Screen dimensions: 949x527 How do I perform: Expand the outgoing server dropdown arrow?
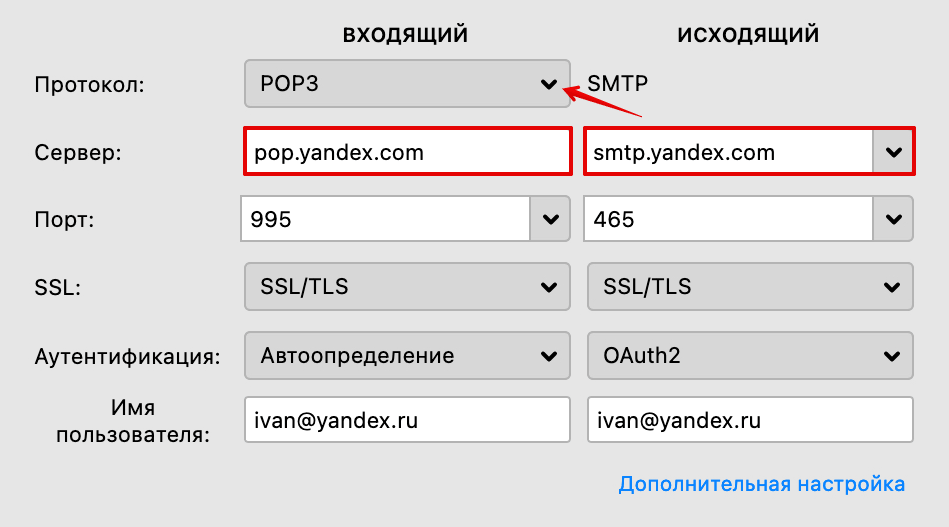(x=893, y=153)
